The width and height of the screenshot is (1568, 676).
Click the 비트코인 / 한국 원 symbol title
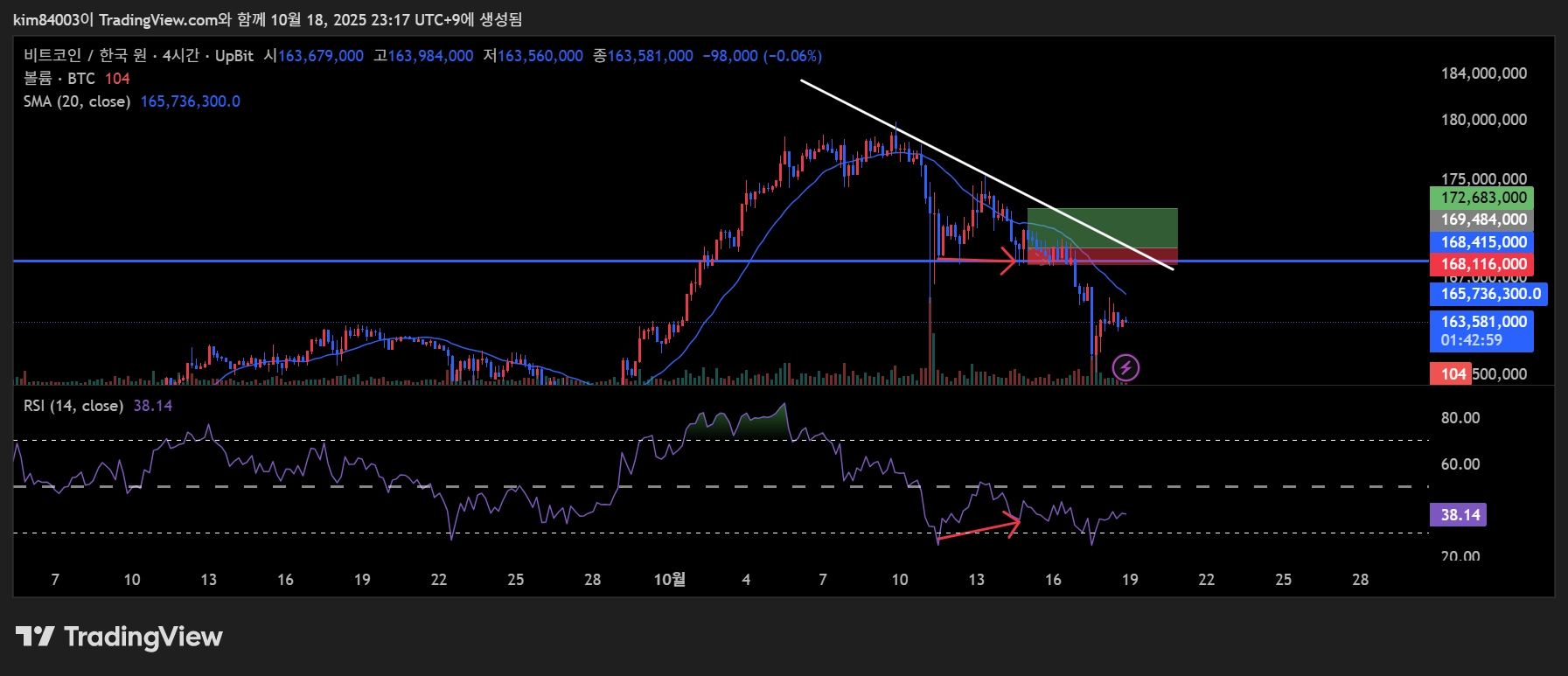pyautogui.click(x=84, y=56)
